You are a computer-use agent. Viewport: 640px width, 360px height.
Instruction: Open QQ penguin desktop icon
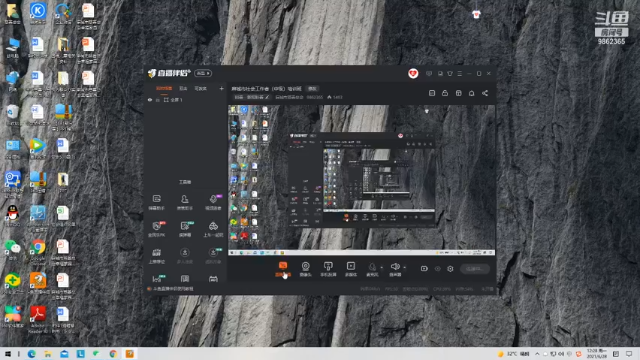13,216
